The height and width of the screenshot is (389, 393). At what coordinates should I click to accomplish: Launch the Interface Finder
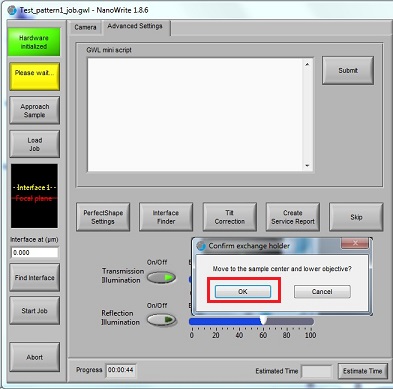166,217
